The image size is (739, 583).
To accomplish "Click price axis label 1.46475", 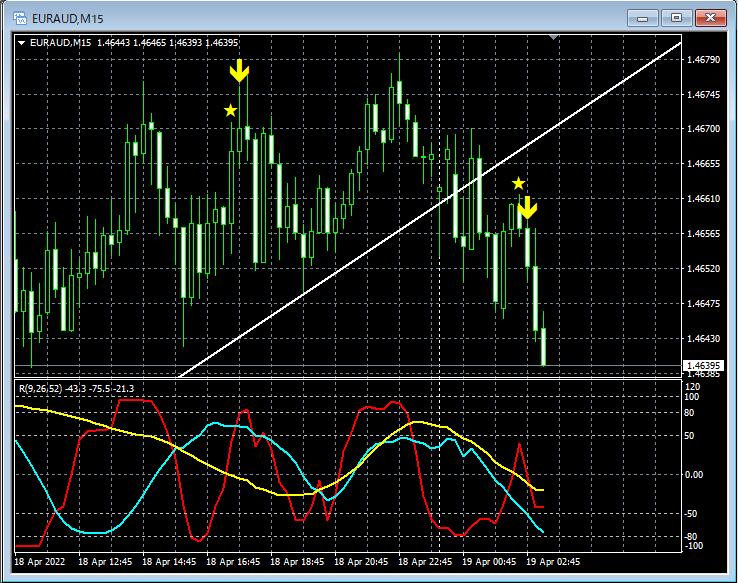I will (704, 304).
